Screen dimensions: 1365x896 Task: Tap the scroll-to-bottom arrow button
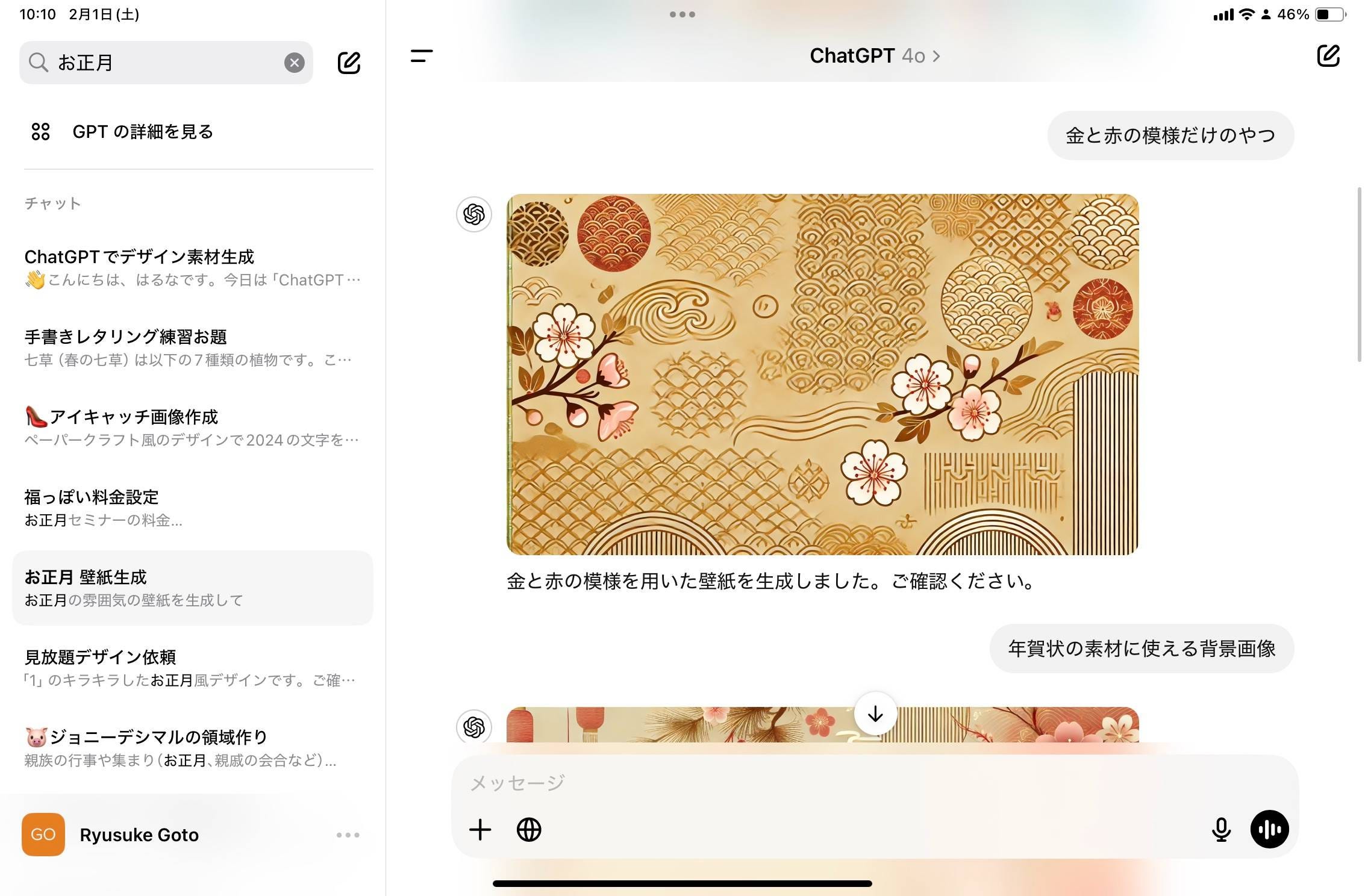click(875, 714)
